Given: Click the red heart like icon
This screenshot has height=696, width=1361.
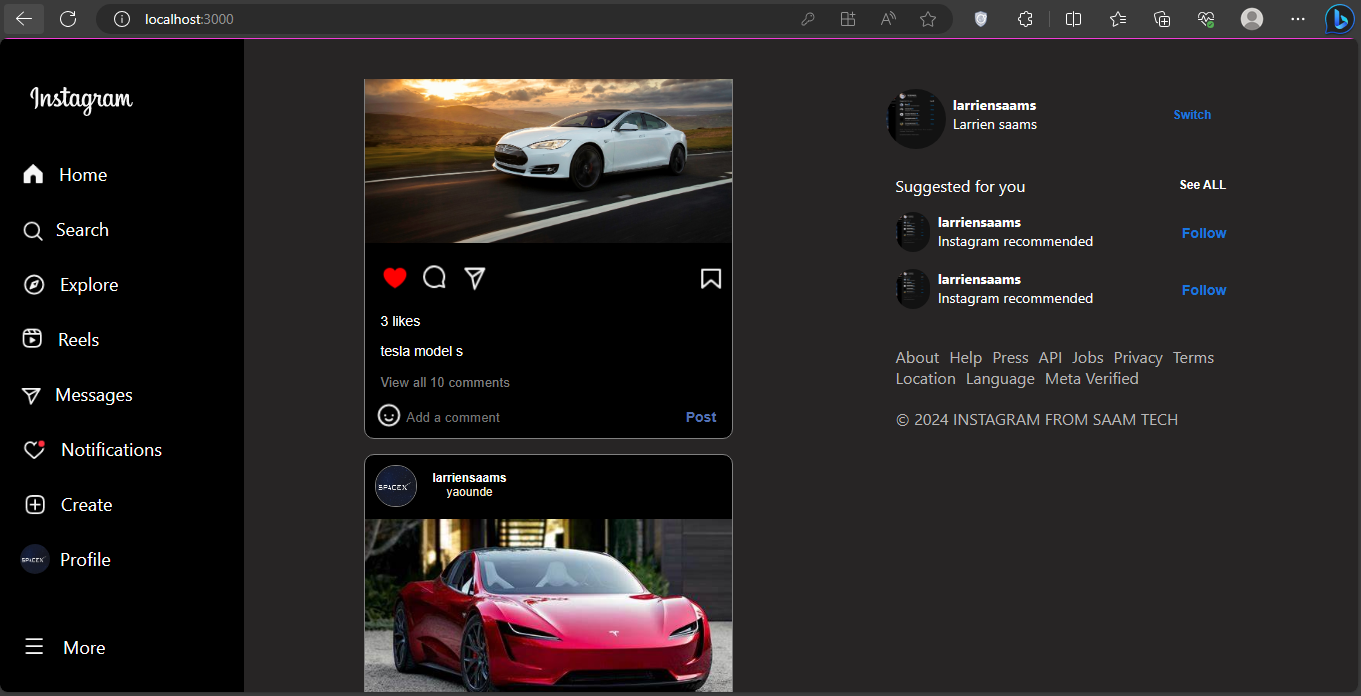Looking at the screenshot, I should [x=395, y=278].
